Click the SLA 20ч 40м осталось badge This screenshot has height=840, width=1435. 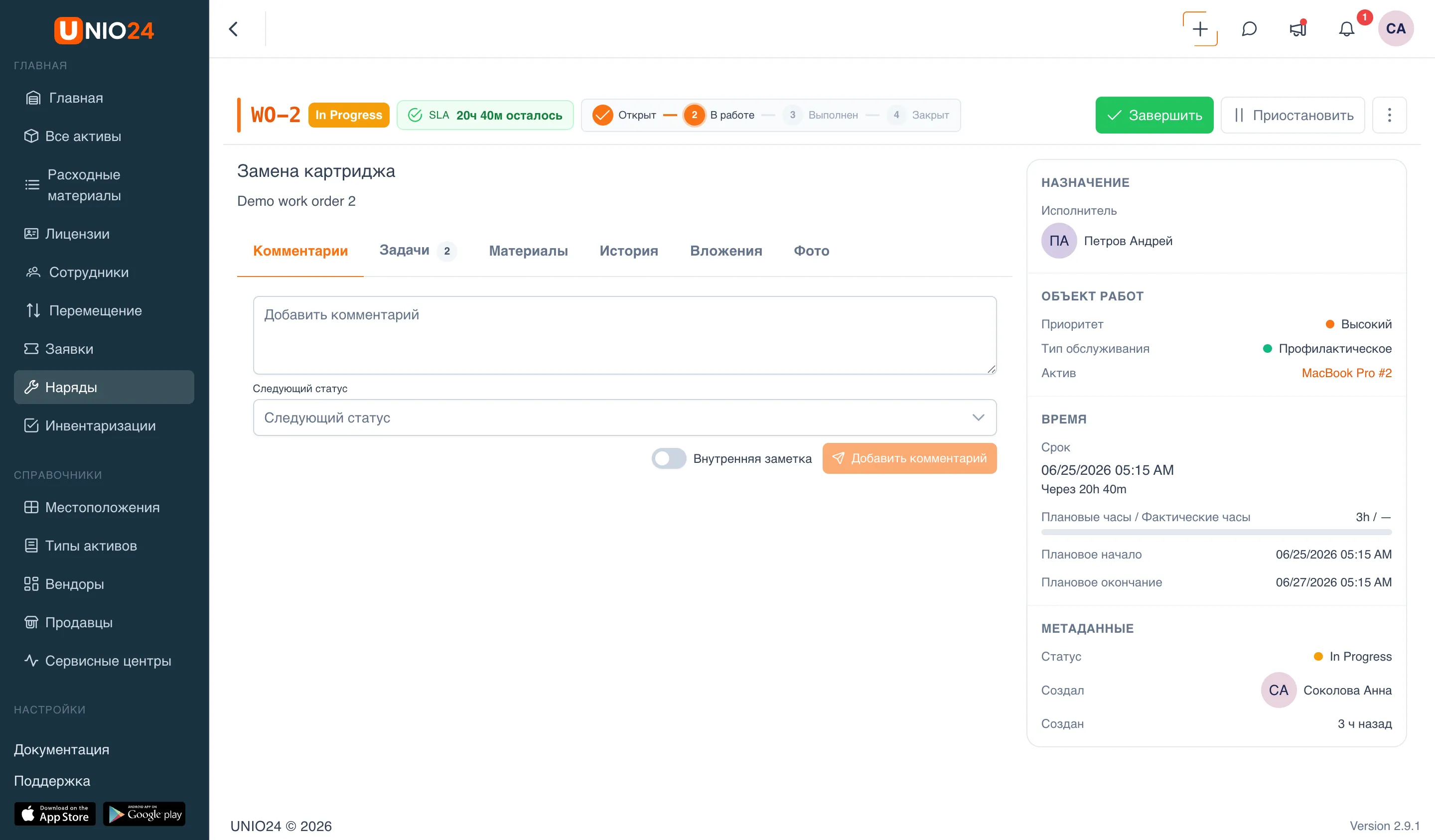coord(485,115)
